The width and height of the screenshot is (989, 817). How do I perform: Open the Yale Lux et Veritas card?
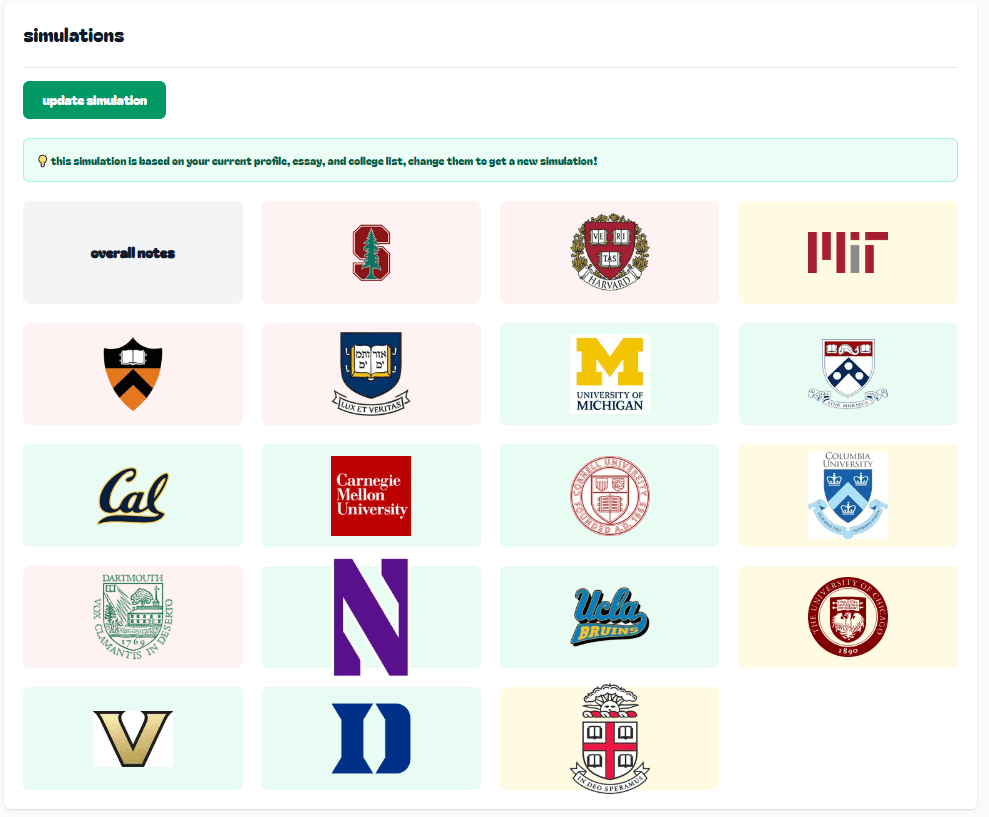click(372, 374)
